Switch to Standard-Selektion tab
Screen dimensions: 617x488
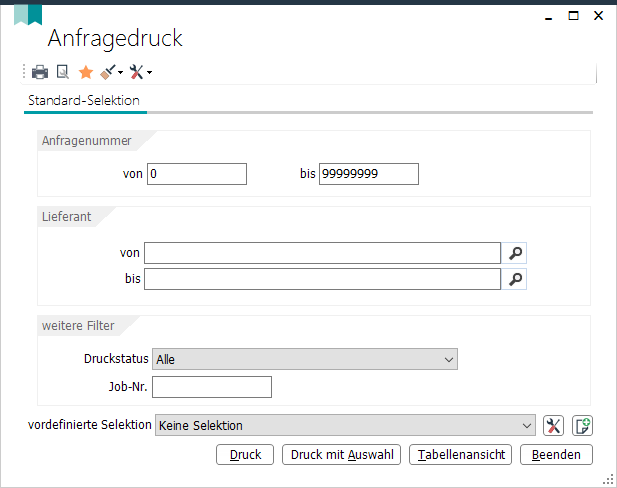[84, 101]
